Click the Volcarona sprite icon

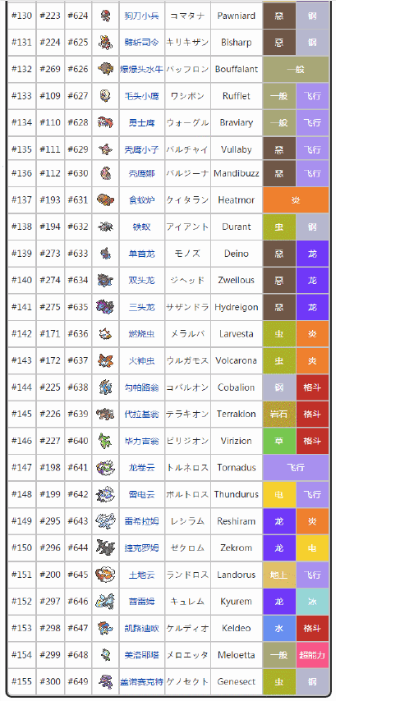[105, 360]
